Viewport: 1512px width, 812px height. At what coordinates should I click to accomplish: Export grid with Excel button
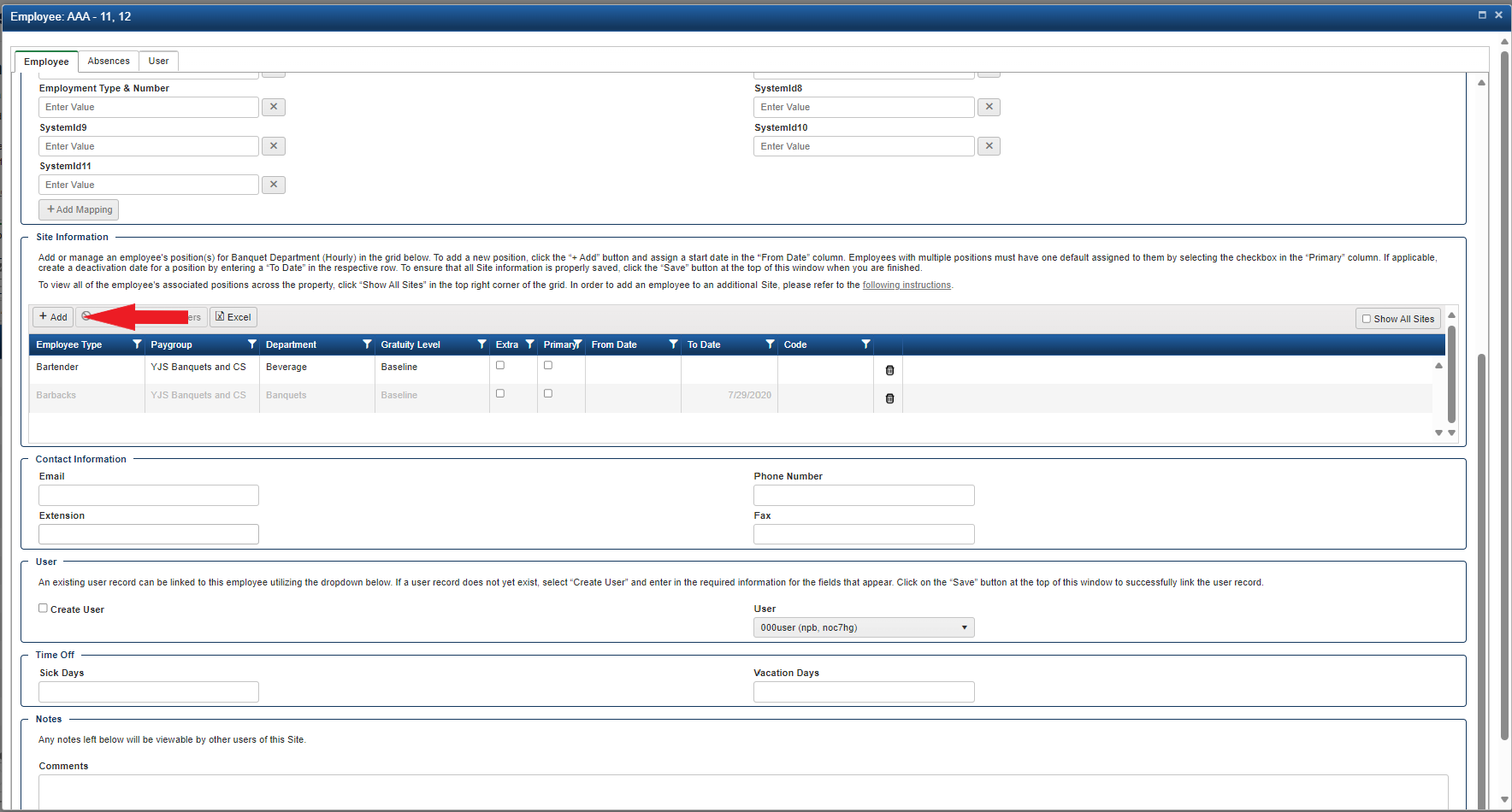pyautogui.click(x=233, y=317)
